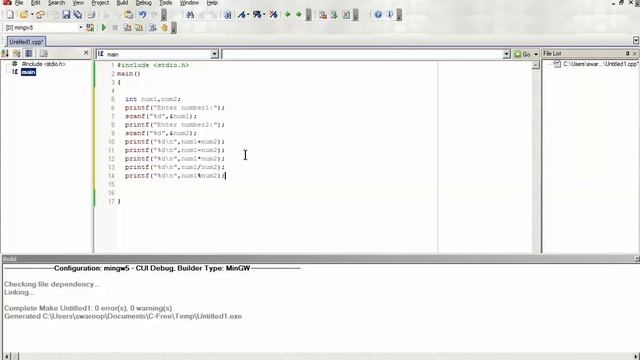The height and width of the screenshot is (360, 640).
Task: Click the Print icon
Action: pos(91,15)
